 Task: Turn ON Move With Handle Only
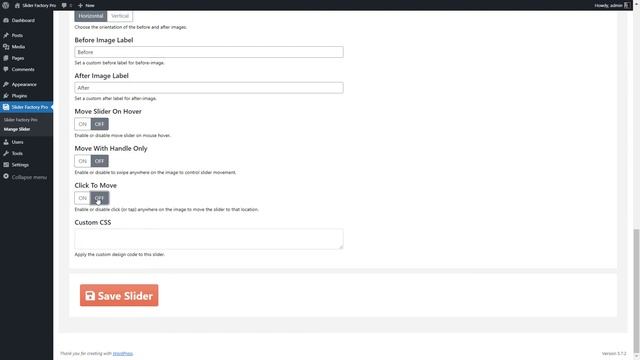tap(82, 161)
